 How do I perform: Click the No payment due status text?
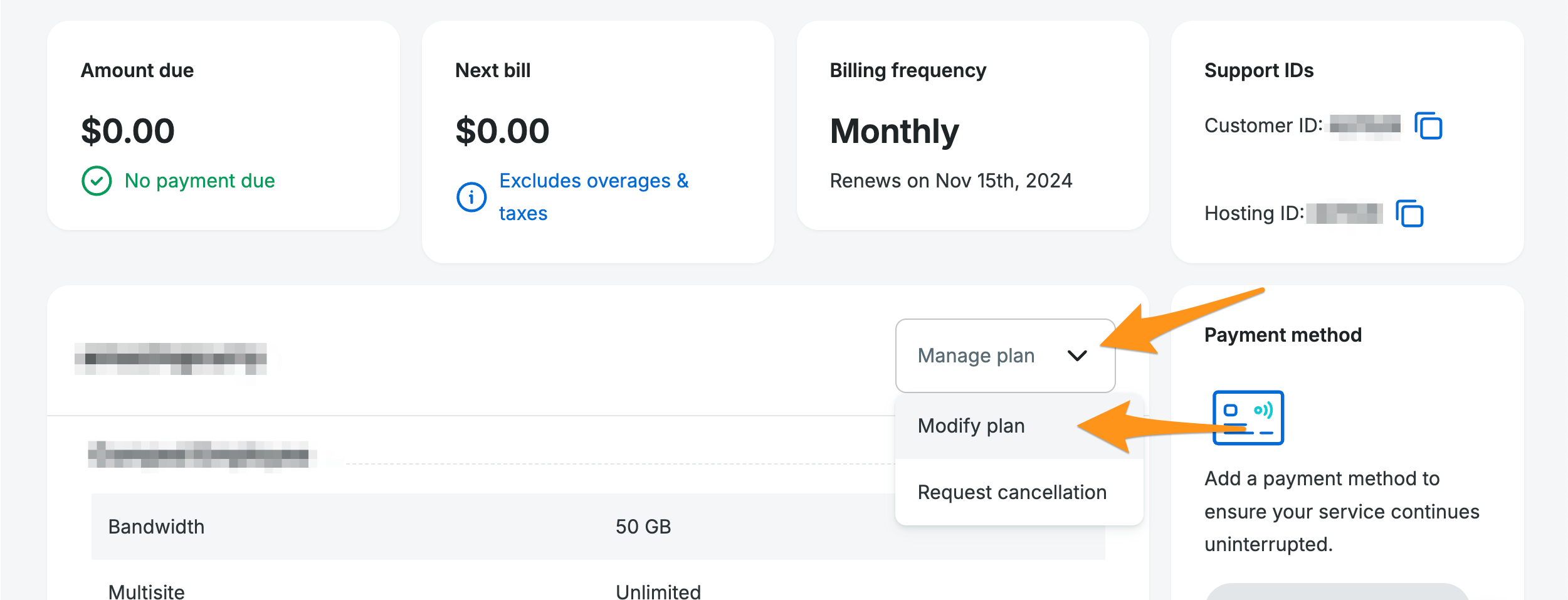tap(199, 181)
